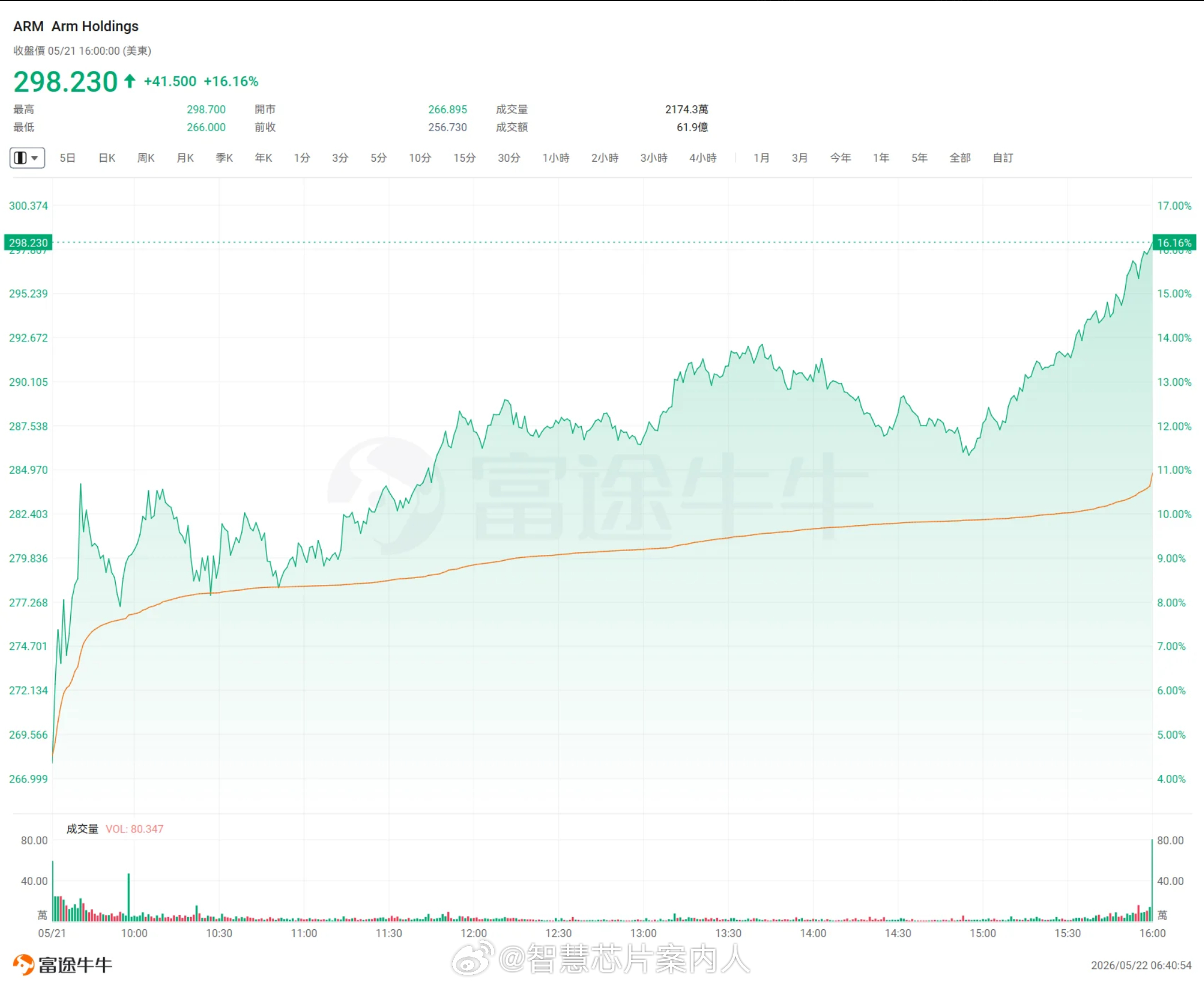Click the 成交量 label above the volume chart
This screenshot has height=988, width=1204.
click(82, 829)
